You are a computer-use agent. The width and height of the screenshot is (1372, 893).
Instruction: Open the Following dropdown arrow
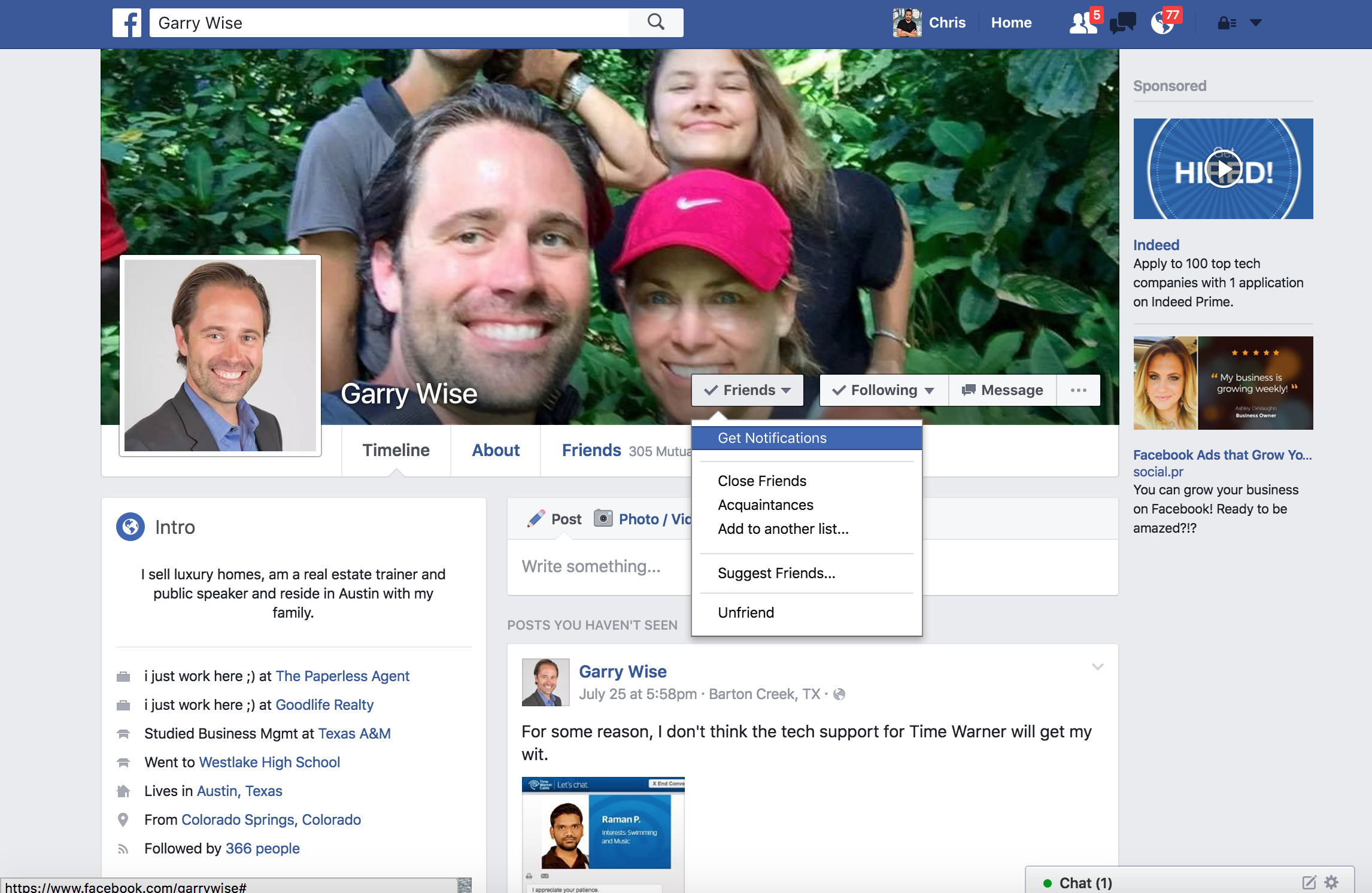pos(928,390)
